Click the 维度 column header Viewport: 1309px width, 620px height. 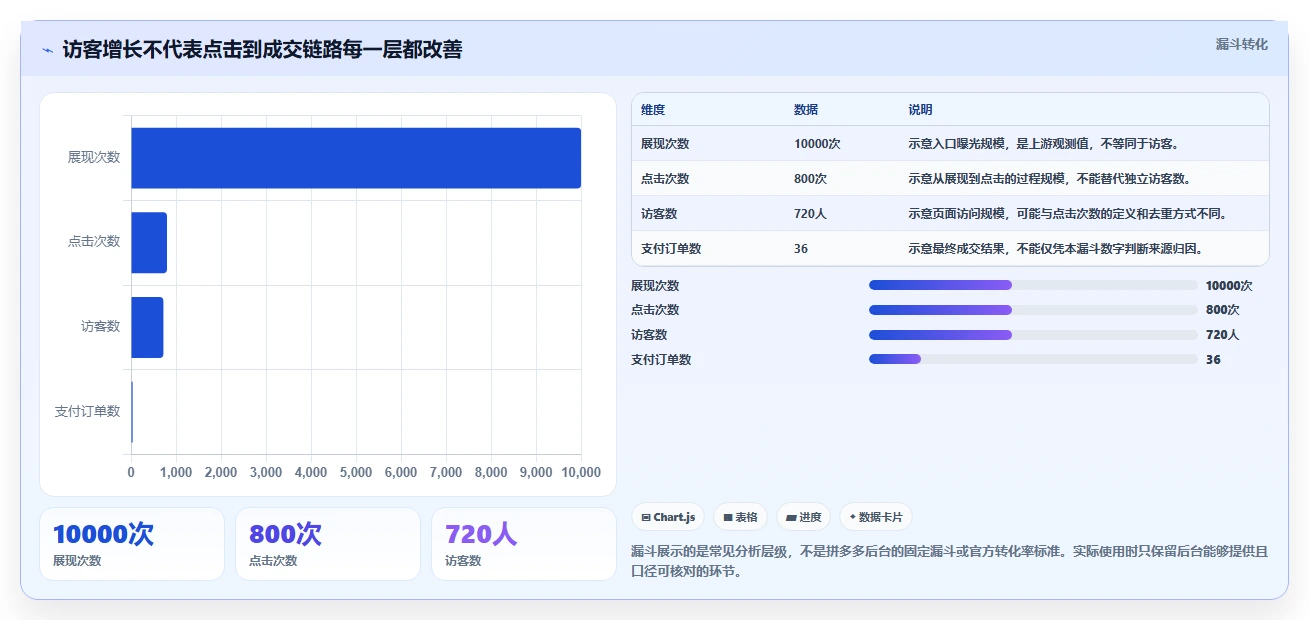(653, 110)
